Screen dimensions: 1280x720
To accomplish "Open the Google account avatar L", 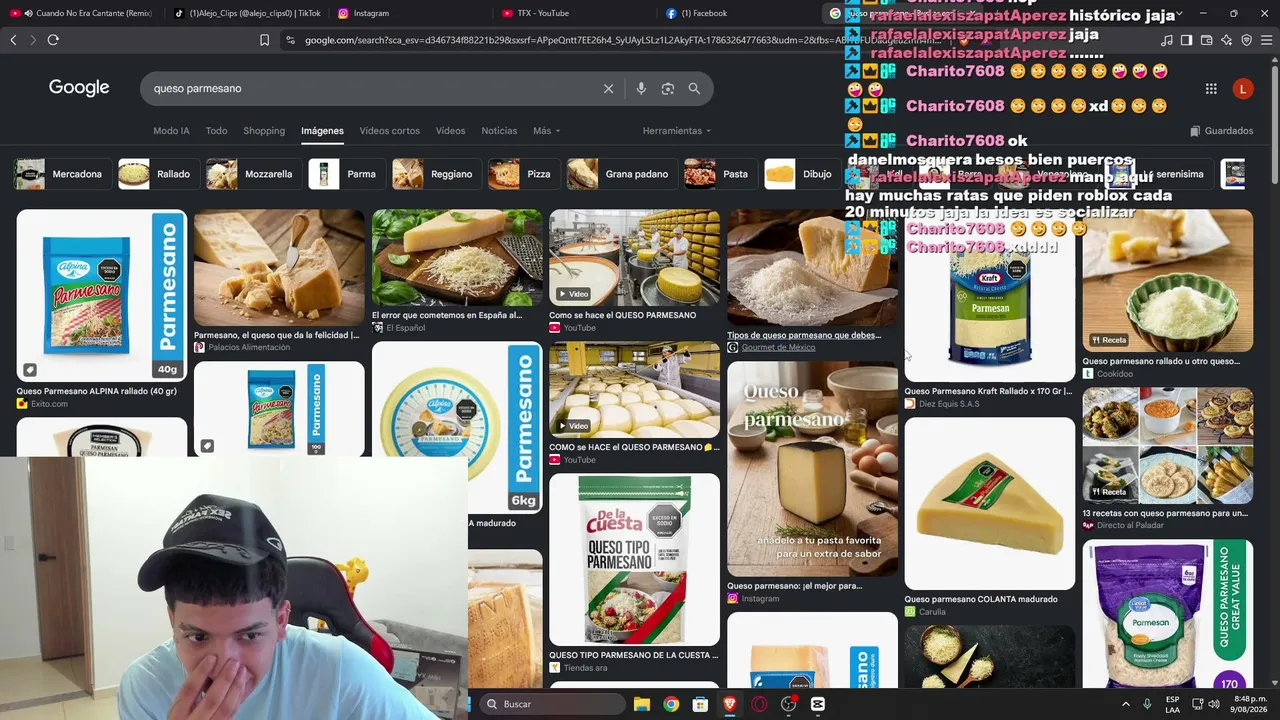I will [1243, 88].
